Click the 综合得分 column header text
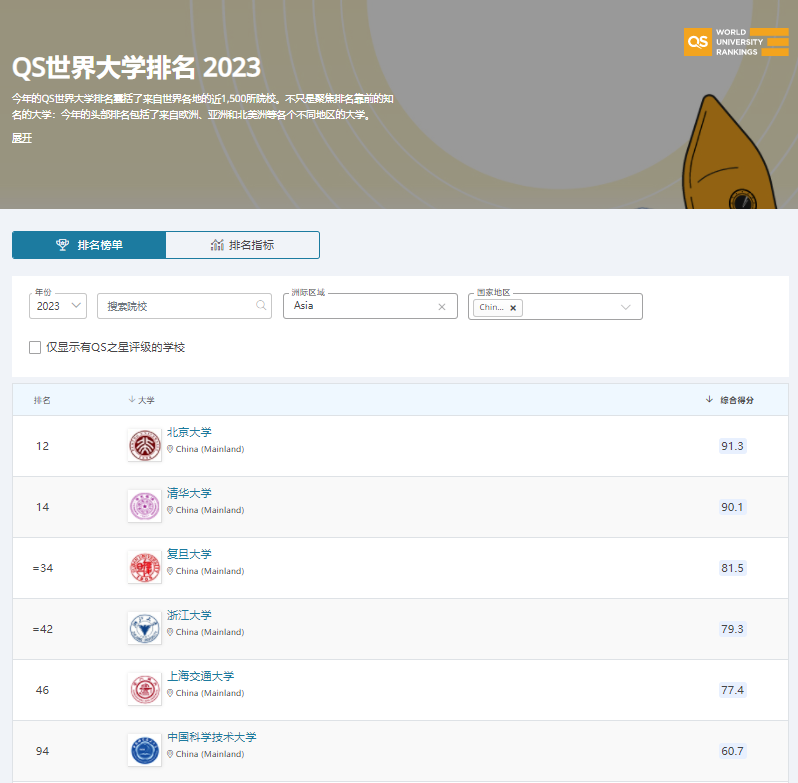Image resolution: width=798 pixels, height=783 pixels. 737,400
